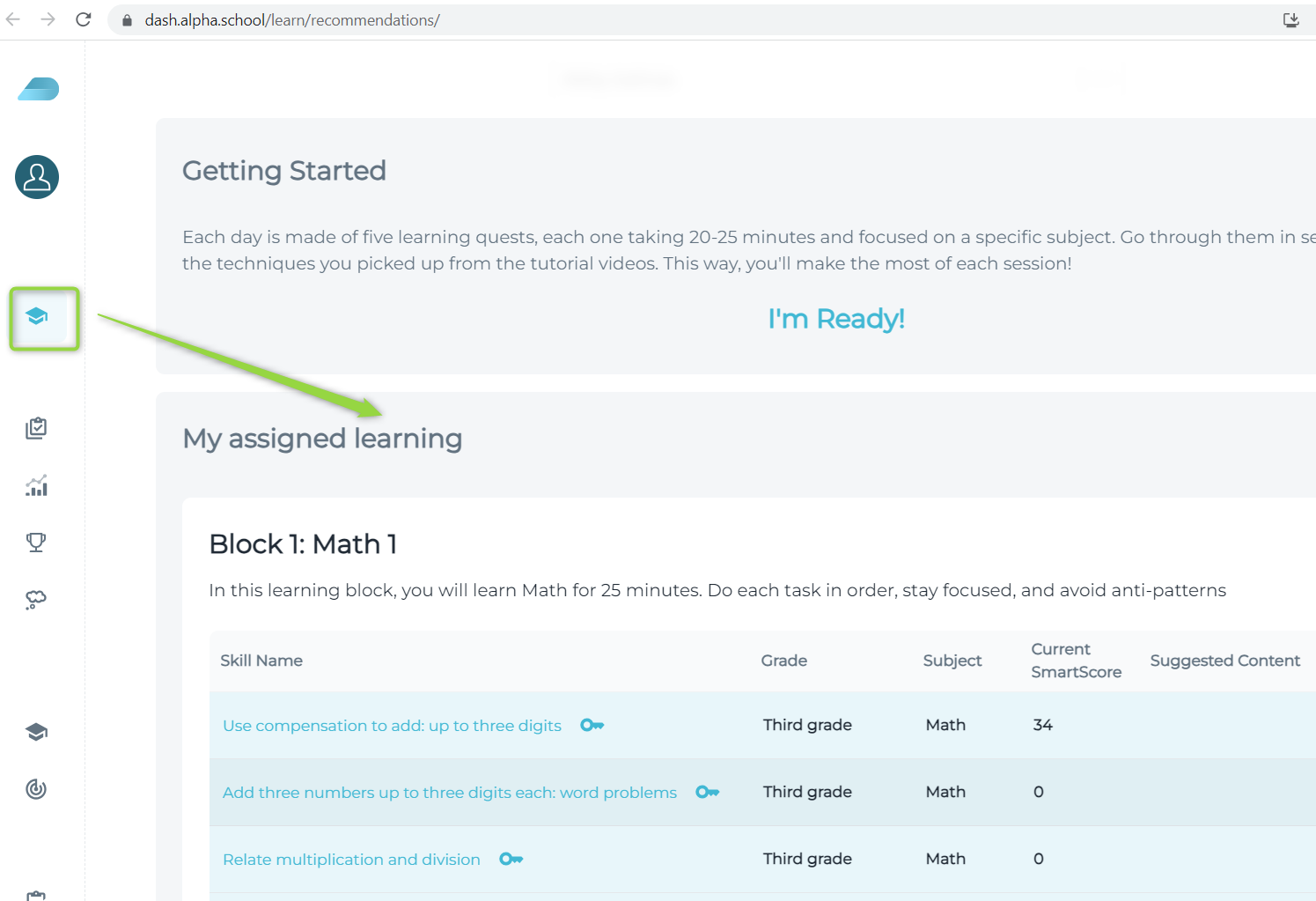
Task: Click the key icon next to Add three numbers
Action: tap(707, 792)
